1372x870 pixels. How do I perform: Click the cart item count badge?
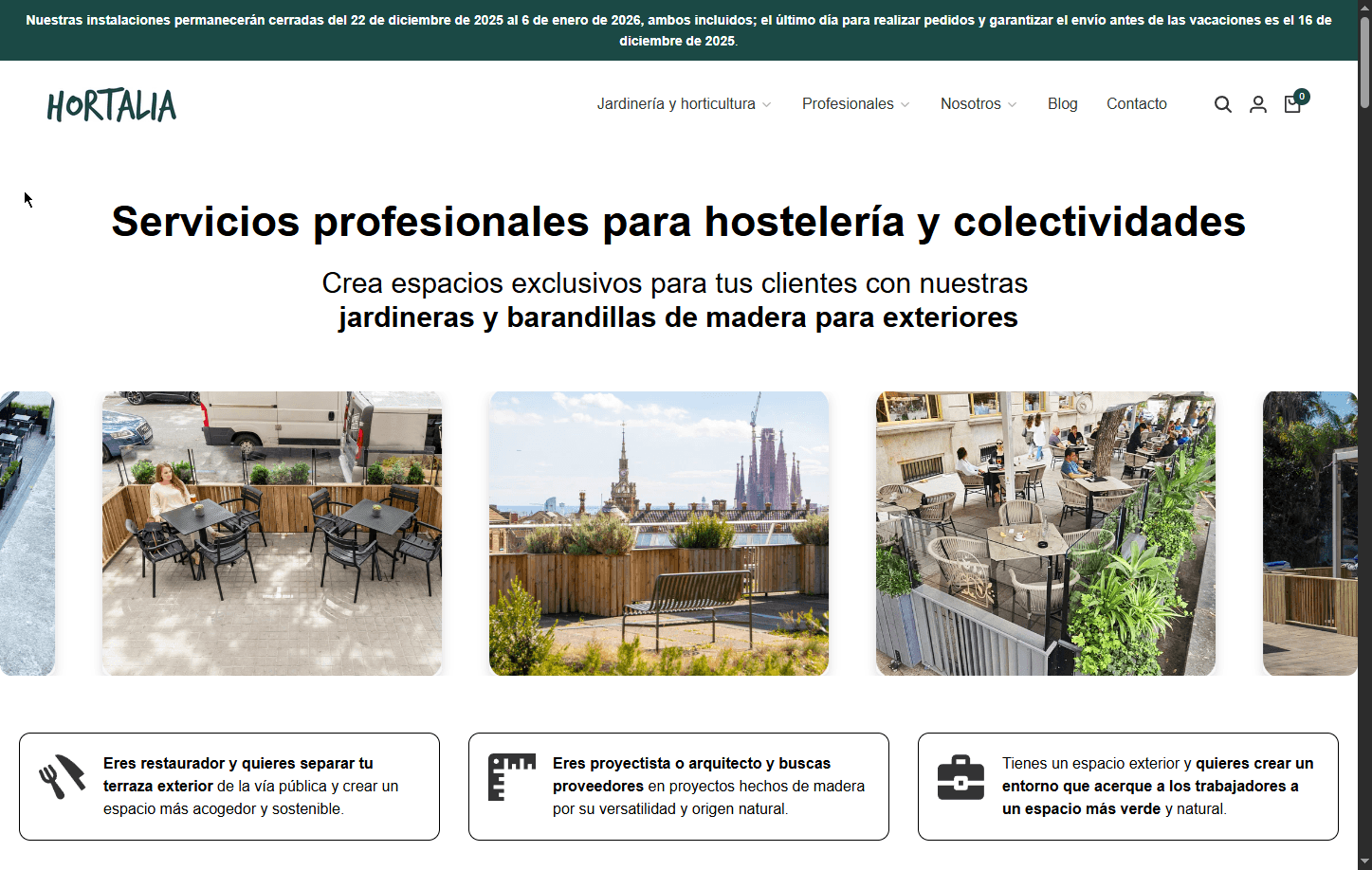click(x=1302, y=96)
